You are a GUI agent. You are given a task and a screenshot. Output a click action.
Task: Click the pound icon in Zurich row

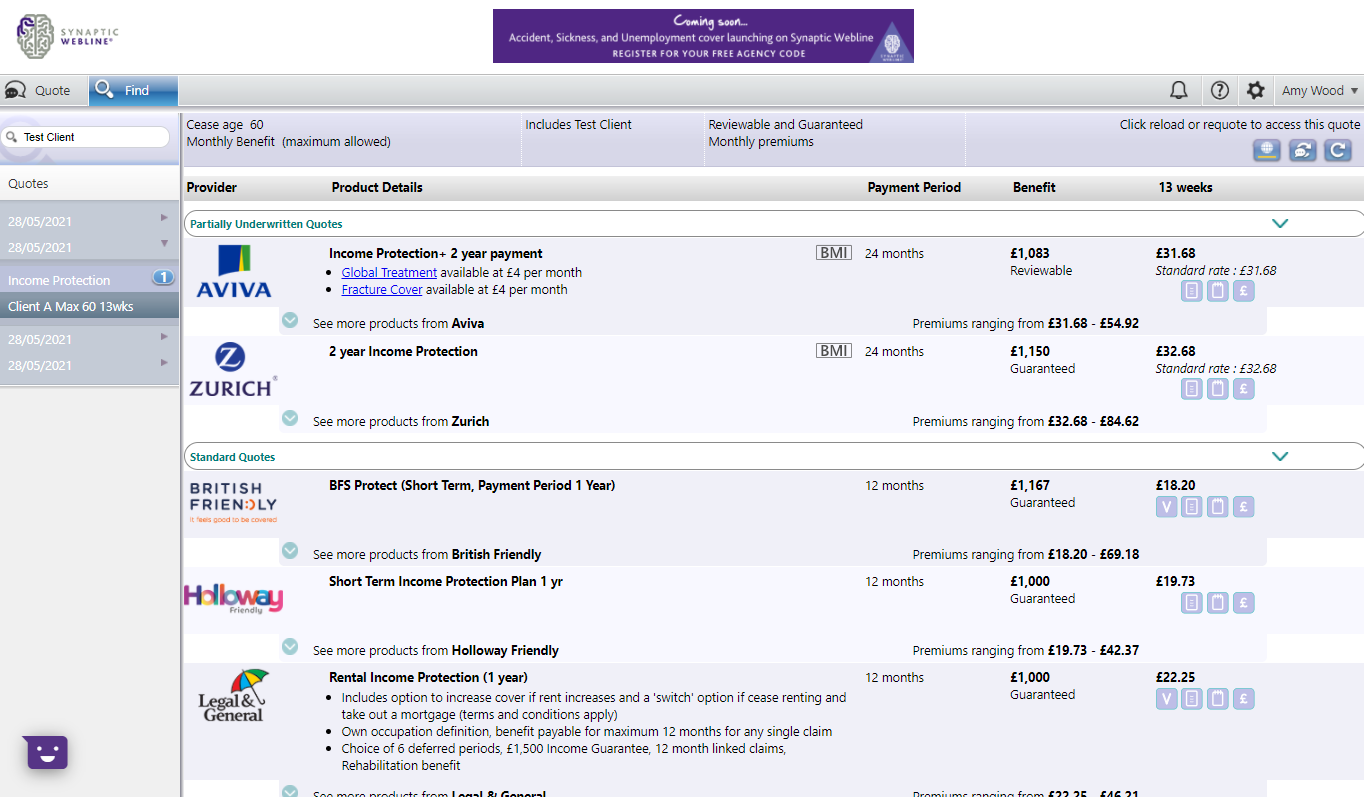pyautogui.click(x=1244, y=389)
